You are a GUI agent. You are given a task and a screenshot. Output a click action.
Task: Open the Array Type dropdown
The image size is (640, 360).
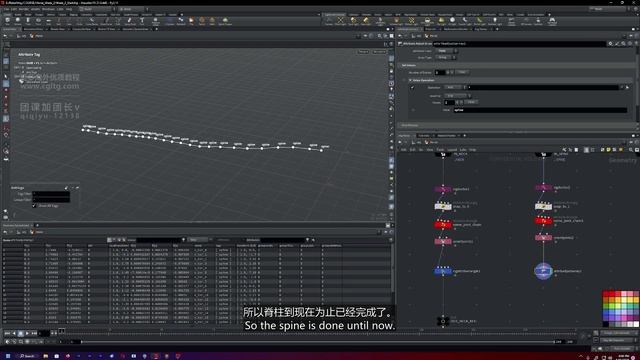click(445, 58)
